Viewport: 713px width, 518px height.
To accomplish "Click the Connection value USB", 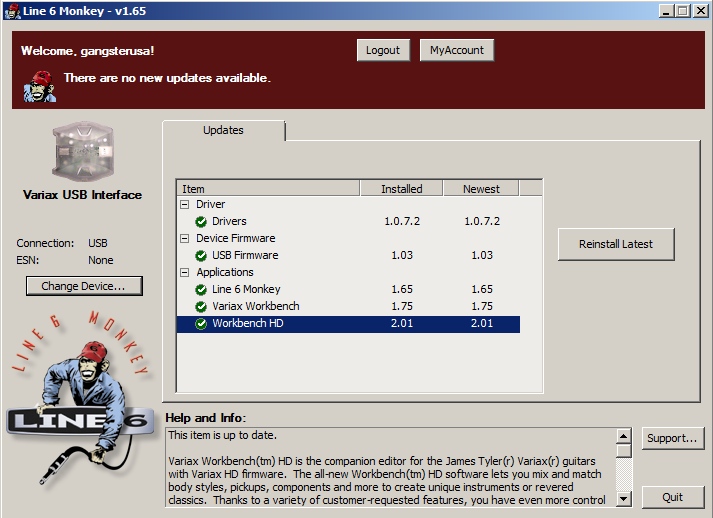I will click(98, 243).
